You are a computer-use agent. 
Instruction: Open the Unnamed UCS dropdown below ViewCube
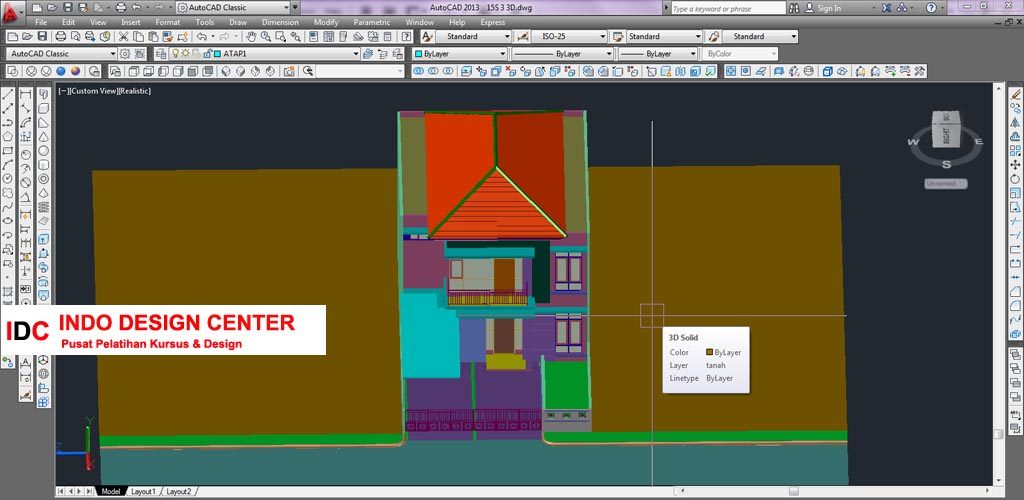pyautogui.click(x=945, y=183)
